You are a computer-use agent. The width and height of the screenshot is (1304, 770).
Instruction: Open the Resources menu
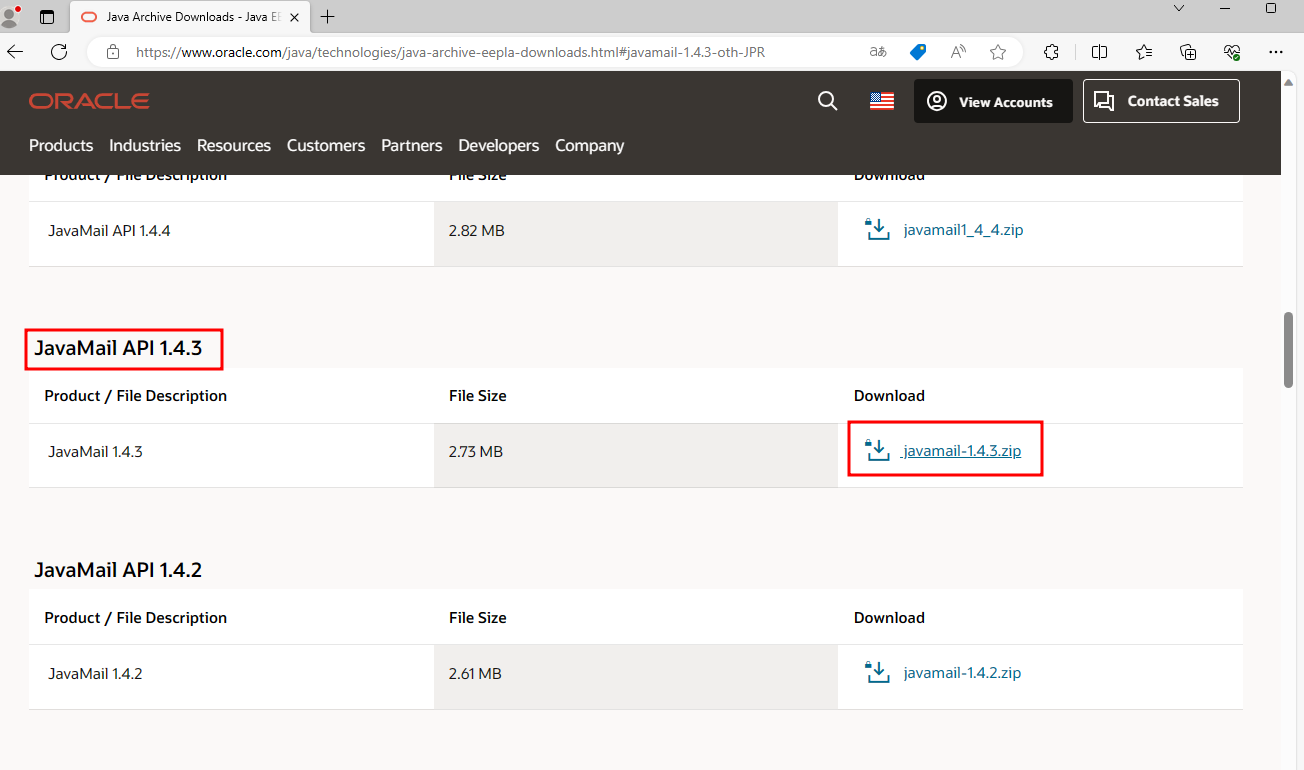pos(234,145)
